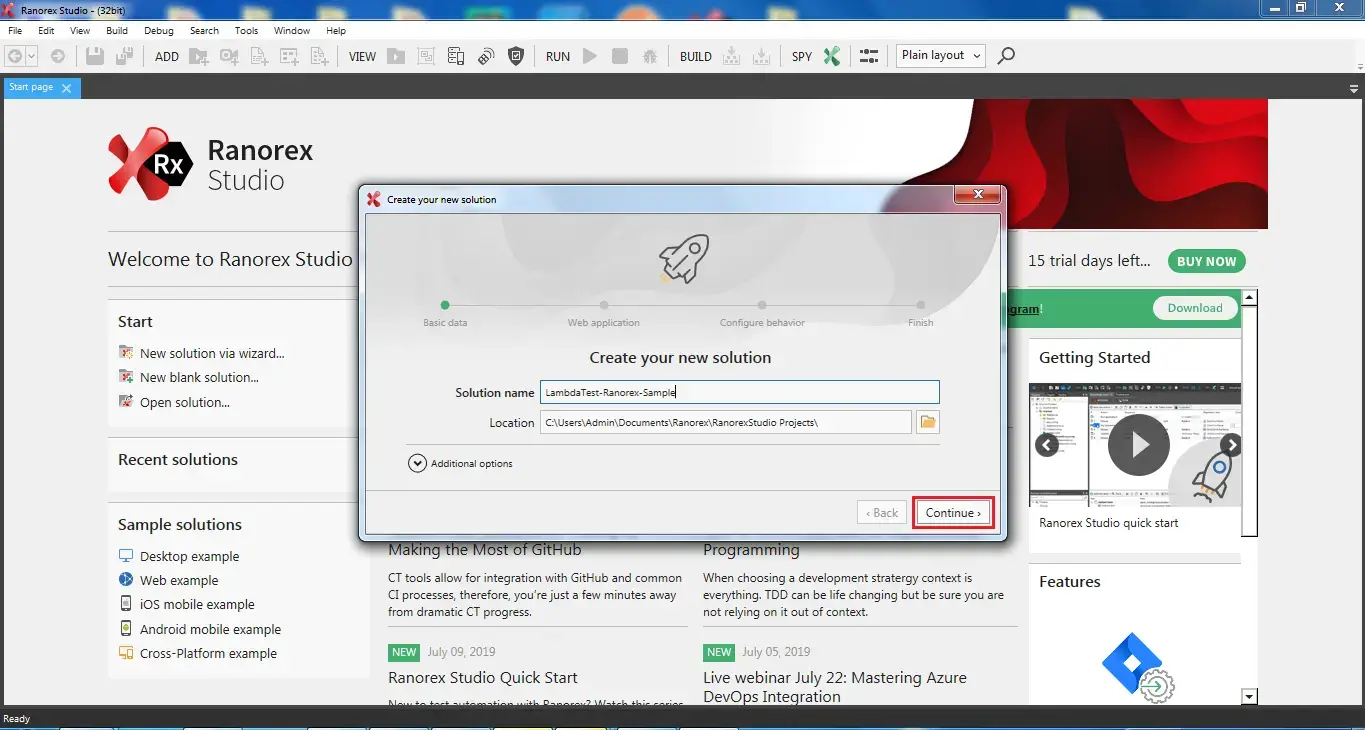Open the toolbar search magnifier
The width and height of the screenshot is (1365, 730).
point(1006,56)
